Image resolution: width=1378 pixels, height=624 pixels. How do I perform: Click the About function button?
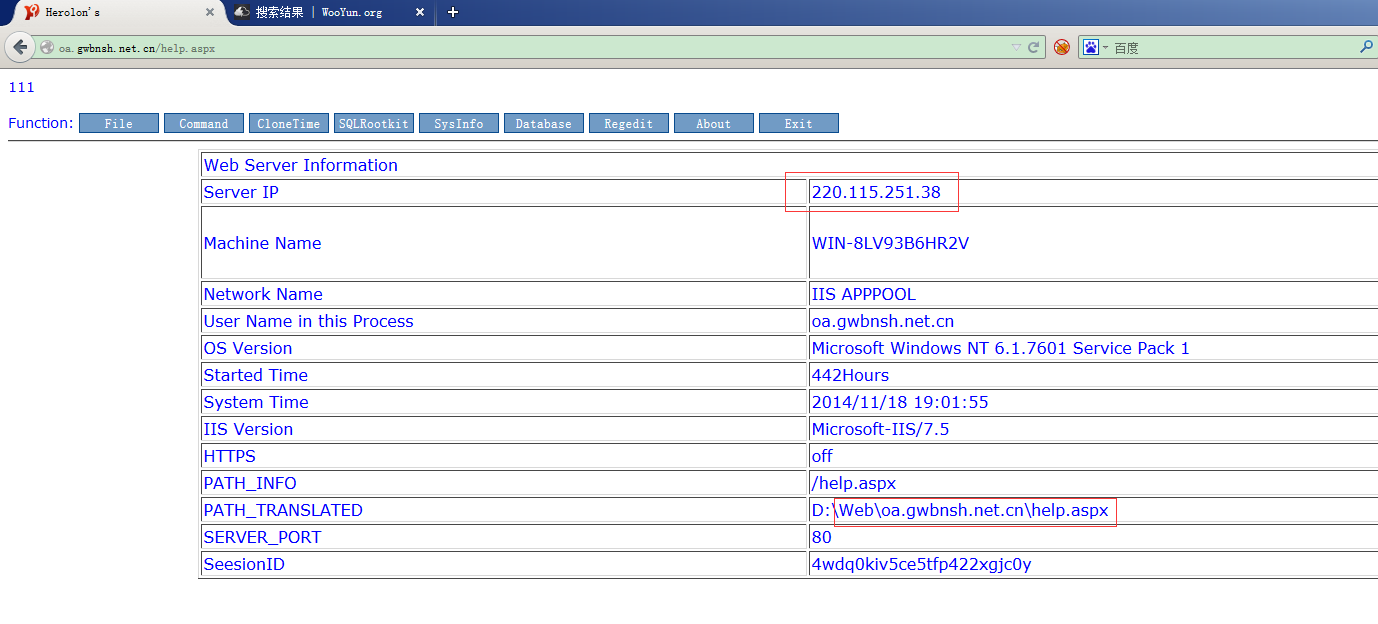[714, 123]
